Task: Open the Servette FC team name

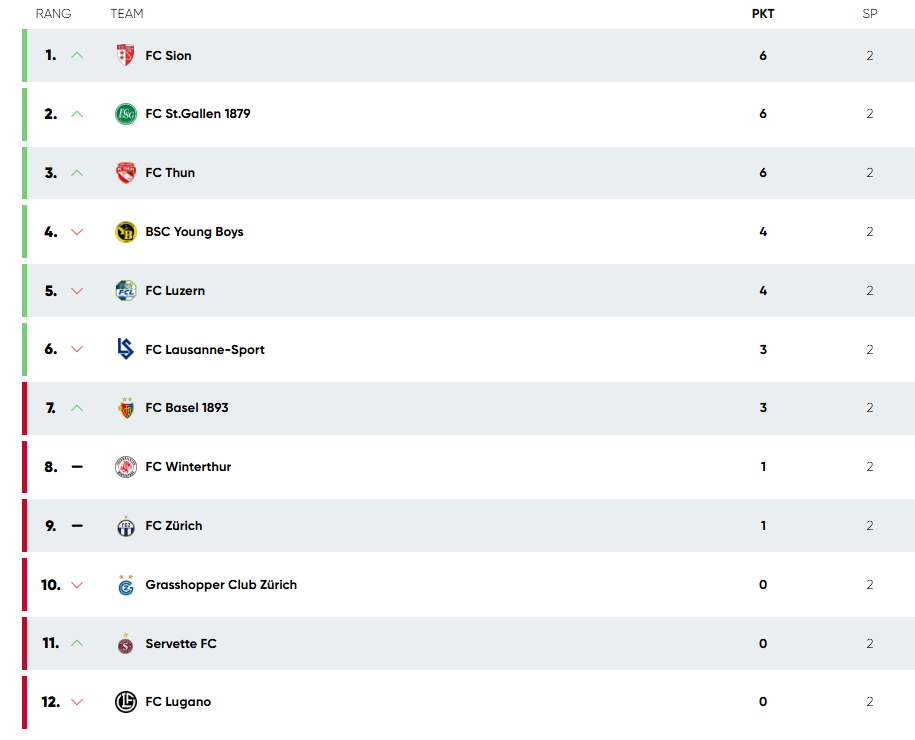Action: point(181,644)
